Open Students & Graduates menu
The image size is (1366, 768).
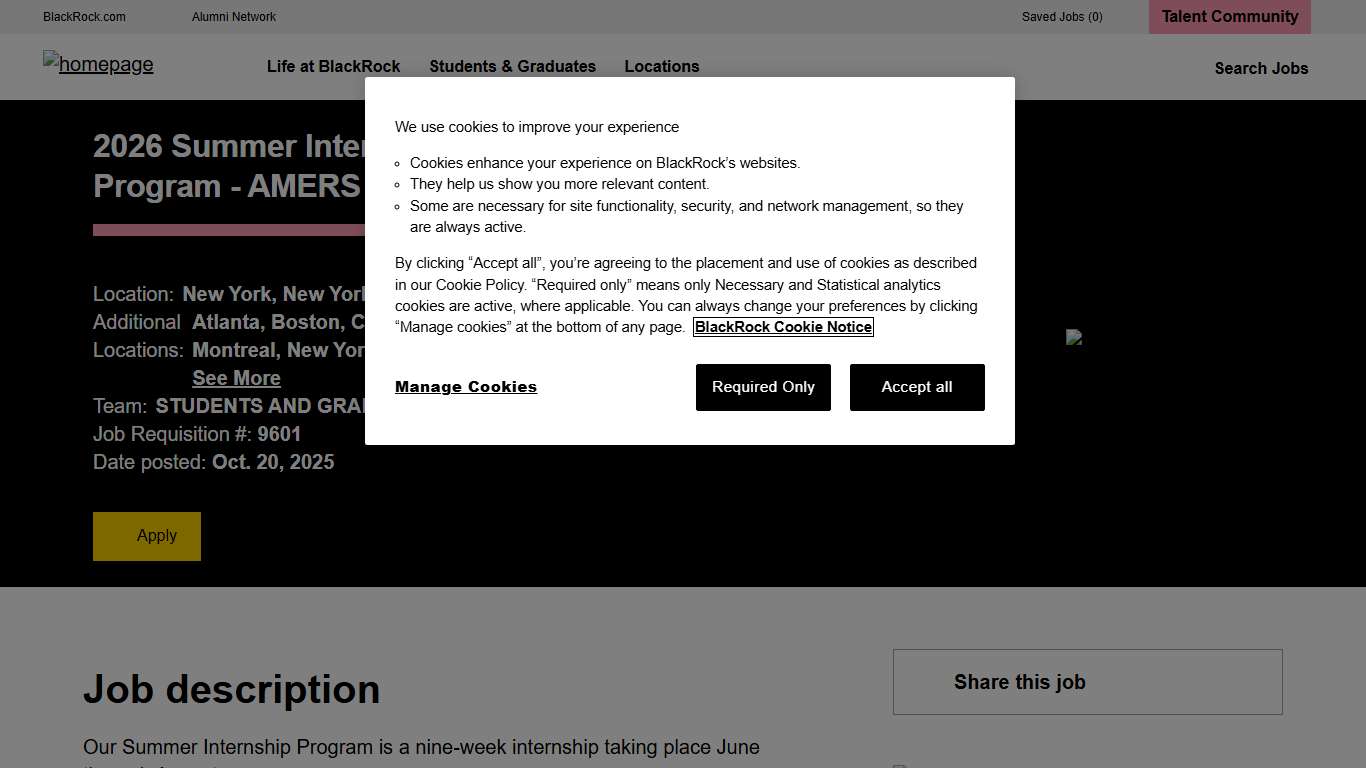coord(512,66)
